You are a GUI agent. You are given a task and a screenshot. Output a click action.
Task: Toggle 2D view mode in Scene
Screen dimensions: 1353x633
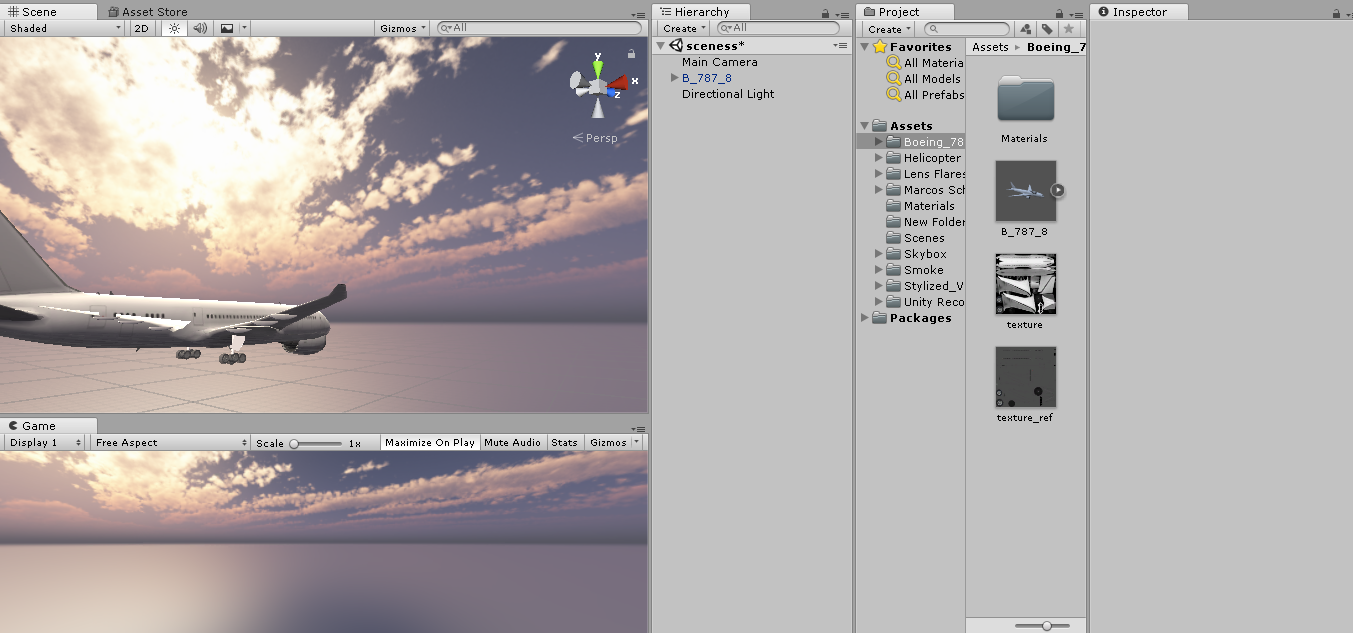(141, 28)
